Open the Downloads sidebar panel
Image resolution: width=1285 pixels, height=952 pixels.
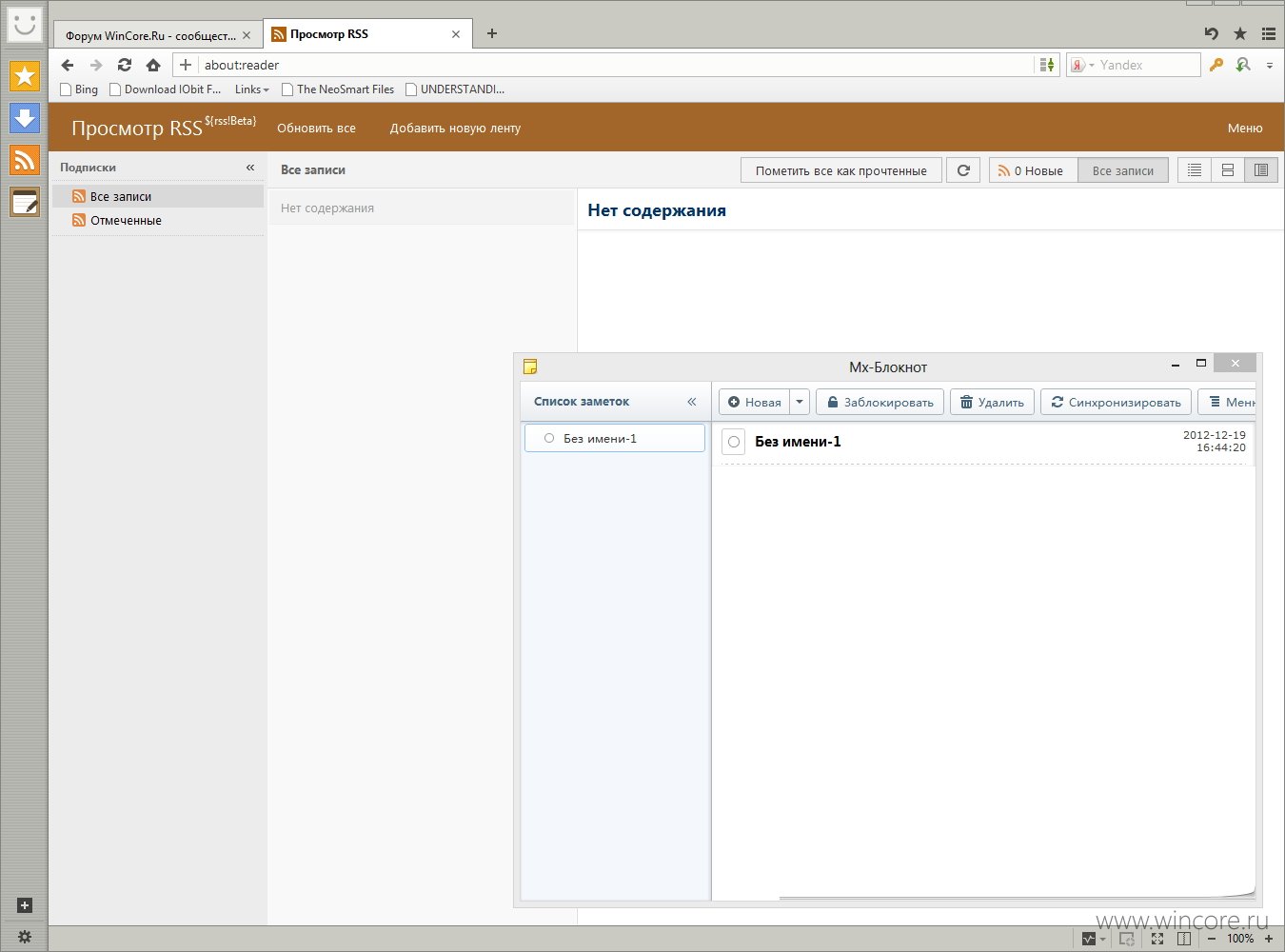pos(25,118)
